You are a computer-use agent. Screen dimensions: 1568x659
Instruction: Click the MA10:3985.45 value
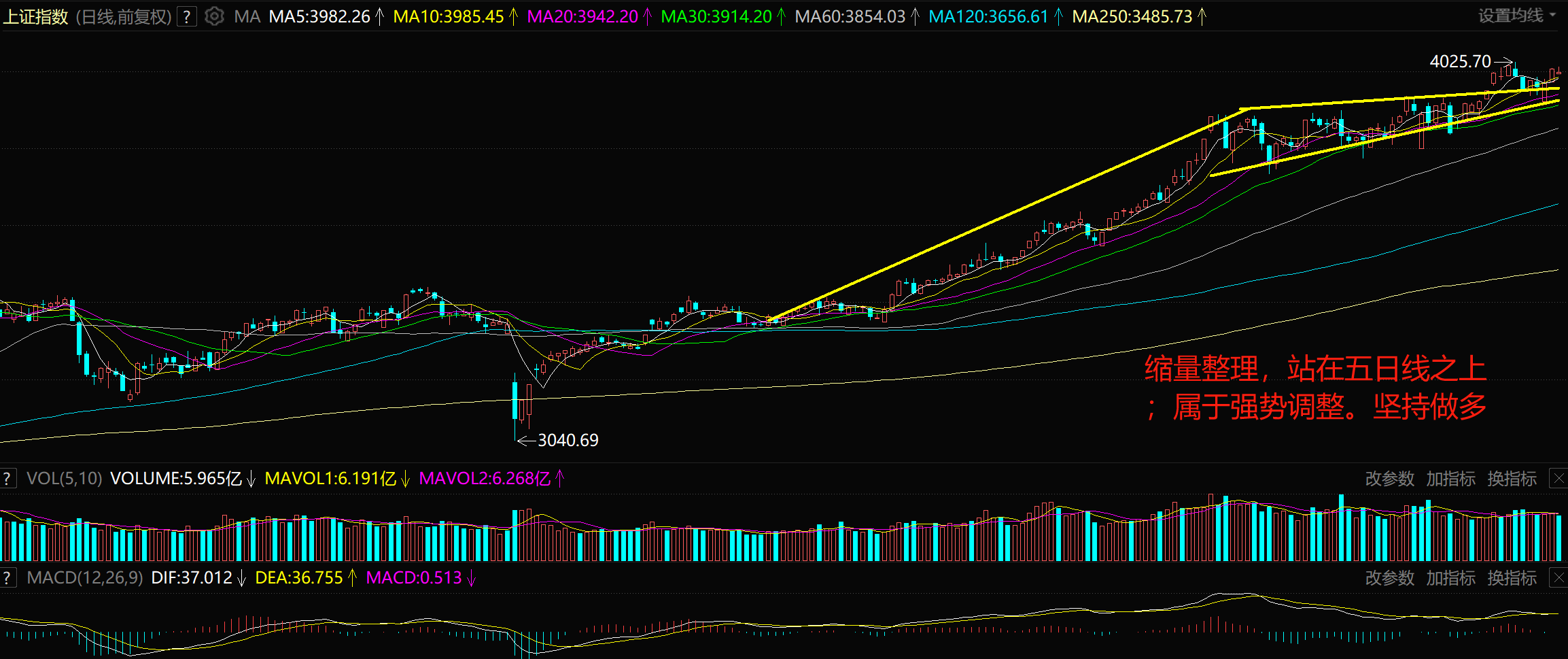(x=449, y=16)
